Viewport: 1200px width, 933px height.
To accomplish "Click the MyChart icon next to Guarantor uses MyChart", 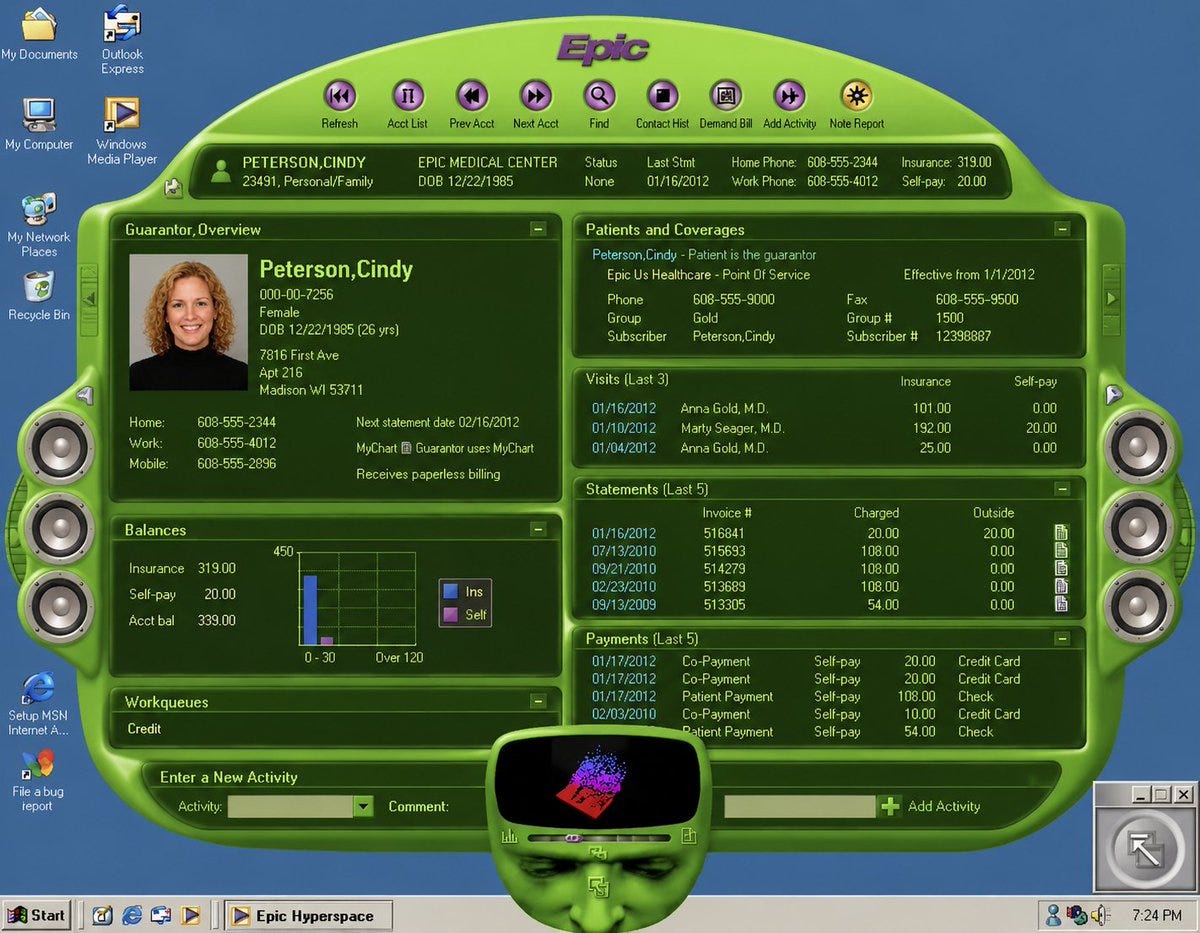I will pyautogui.click(x=406, y=449).
